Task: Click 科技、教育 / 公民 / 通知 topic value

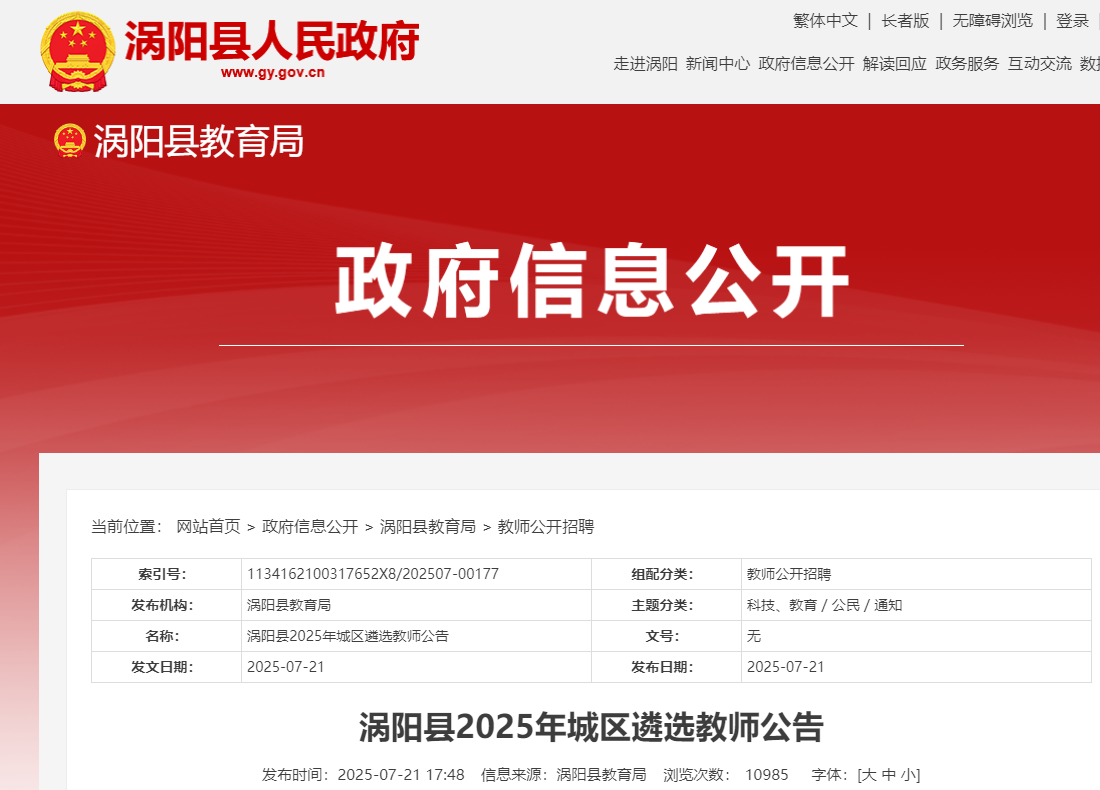Action: click(x=824, y=605)
